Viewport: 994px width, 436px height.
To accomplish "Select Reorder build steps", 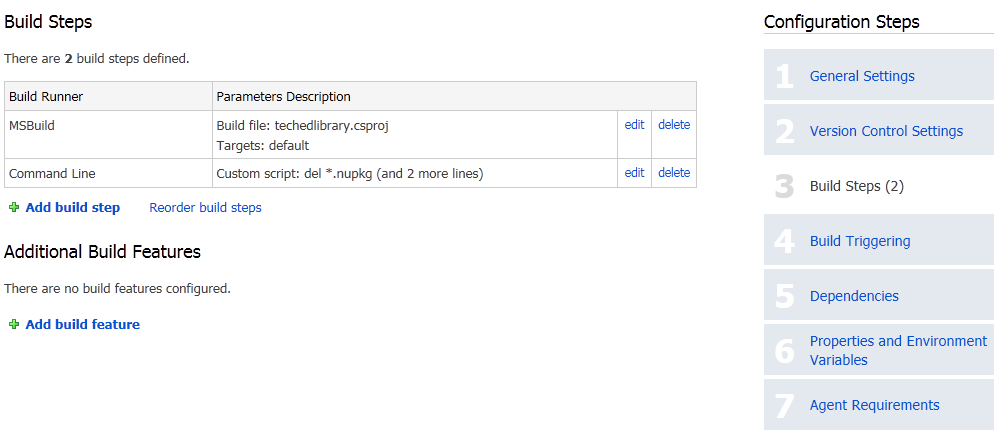I will tap(205, 207).
